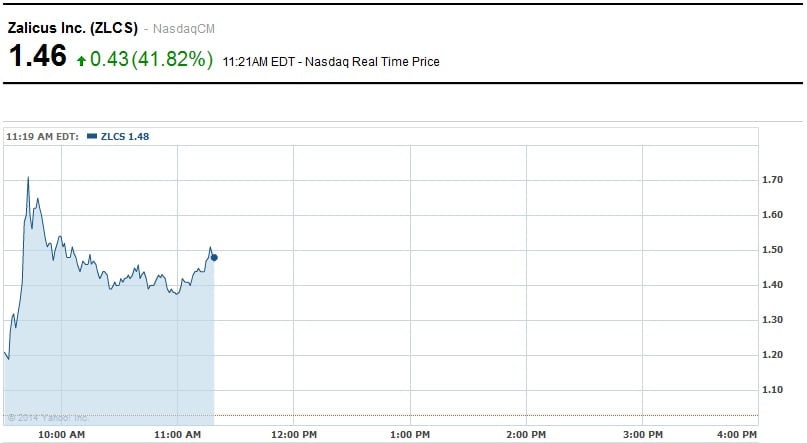
Task: Click the 11:19 AM EDT chart timestamp
Action: click(43, 136)
